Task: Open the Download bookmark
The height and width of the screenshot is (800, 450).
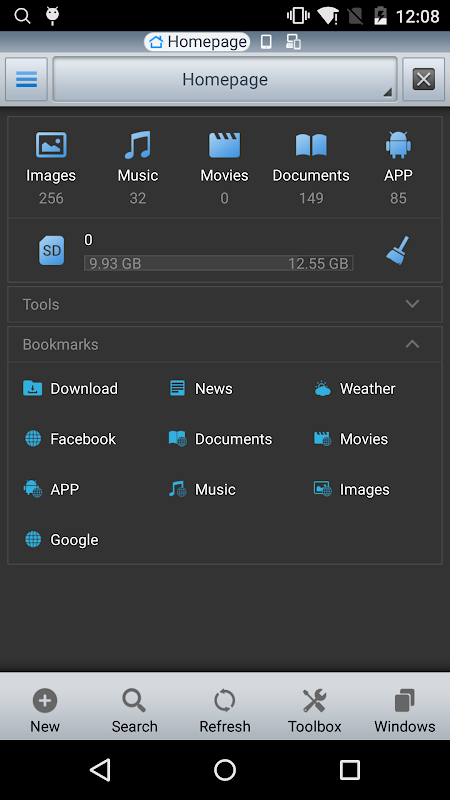Action: [x=71, y=388]
